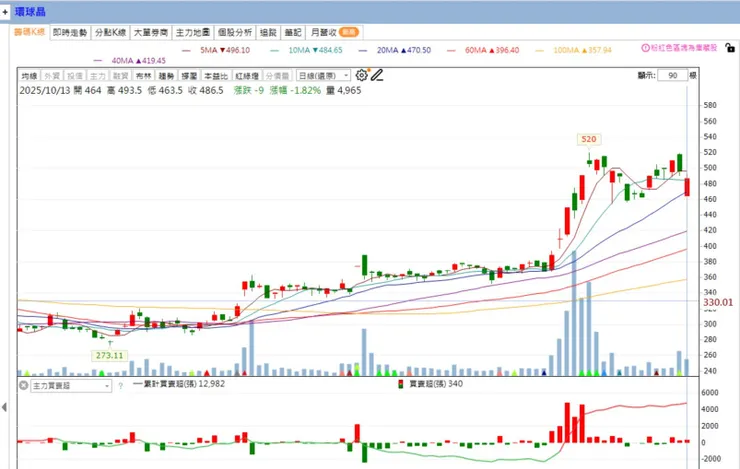Image resolution: width=740 pixels, height=469 pixels.
Task: Click the 環球晶 stock name title
Action: pos(30,12)
